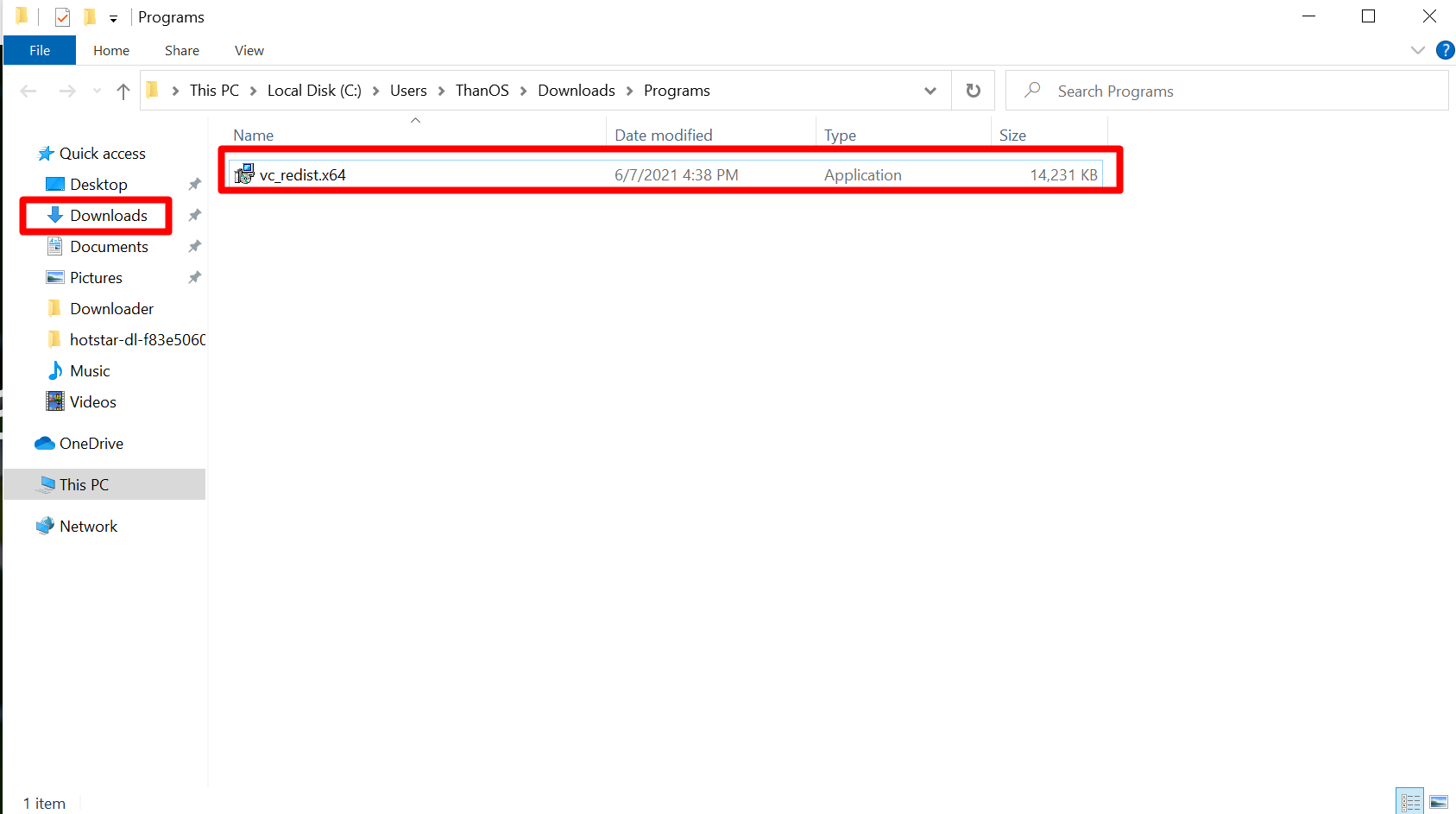Expand the ribbon with the chevron
Image resolution: width=1456 pixels, height=814 pixels.
[x=1417, y=50]
